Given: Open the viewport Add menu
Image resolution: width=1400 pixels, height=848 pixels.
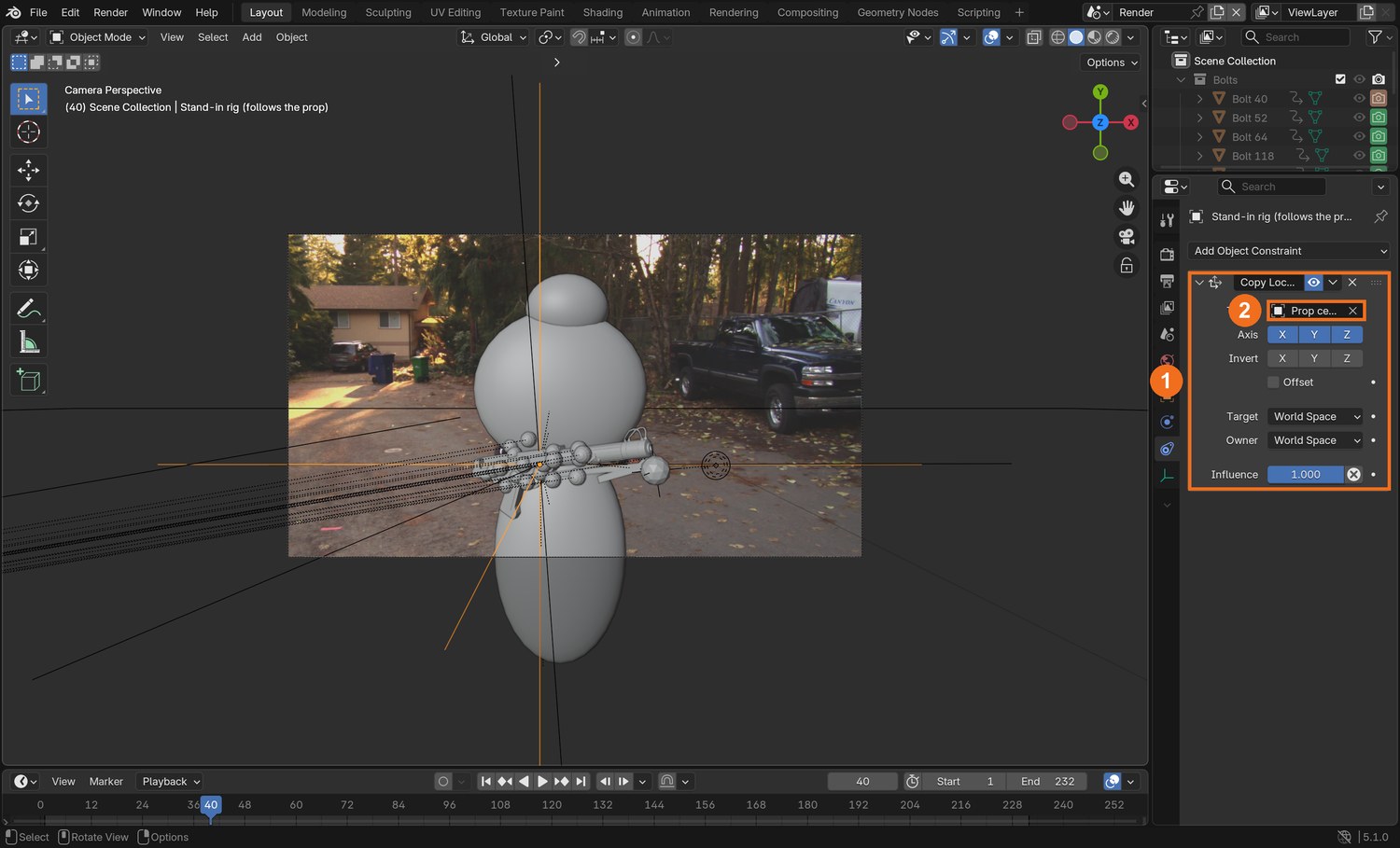Looking at the screenshot, I should (252, 37).
